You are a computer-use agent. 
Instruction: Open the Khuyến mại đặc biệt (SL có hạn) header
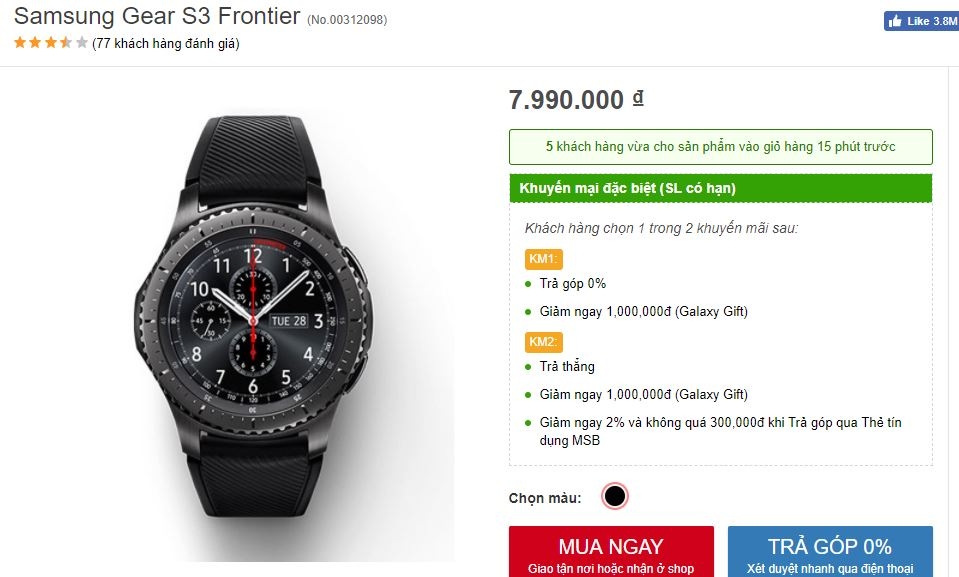pyautogui.click(x=720, y=187)
